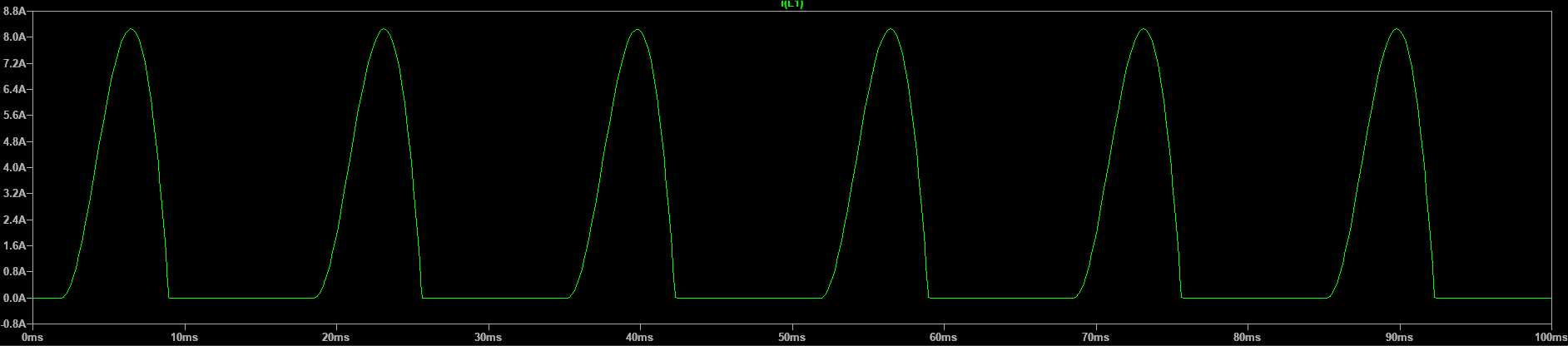Click the first waveform peak near 6ms

point(131,29)
